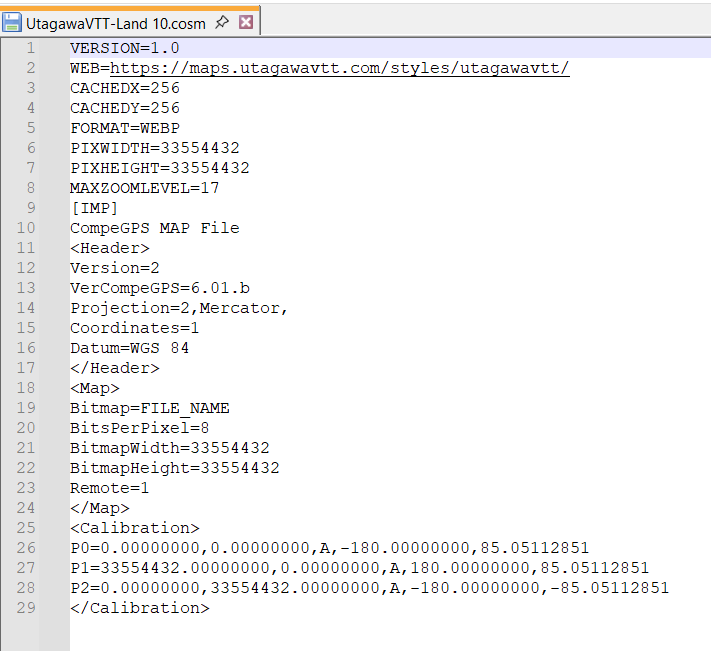Click line number 18 in the gutter
The image size is (711, 651).
[x=26, y=388]
